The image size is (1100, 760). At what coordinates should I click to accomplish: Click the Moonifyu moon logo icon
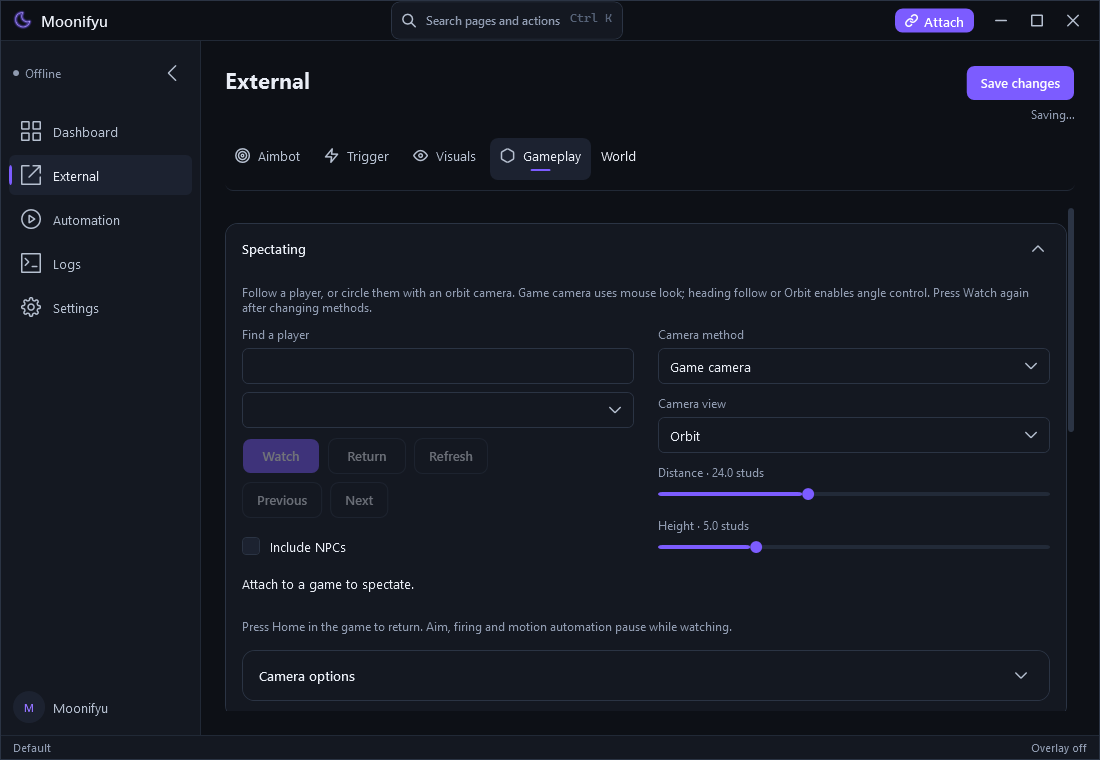22,20
